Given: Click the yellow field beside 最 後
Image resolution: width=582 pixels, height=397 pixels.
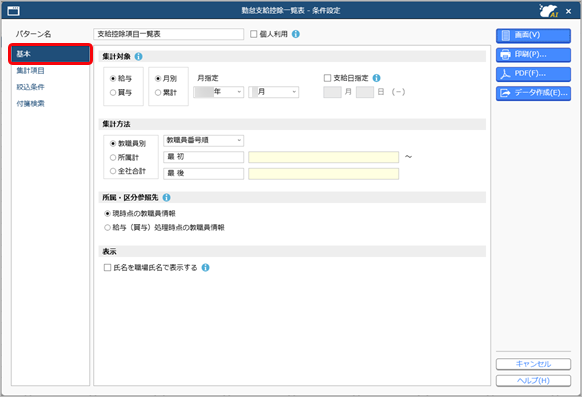Looking at the screenshot, I should point(324,174).
